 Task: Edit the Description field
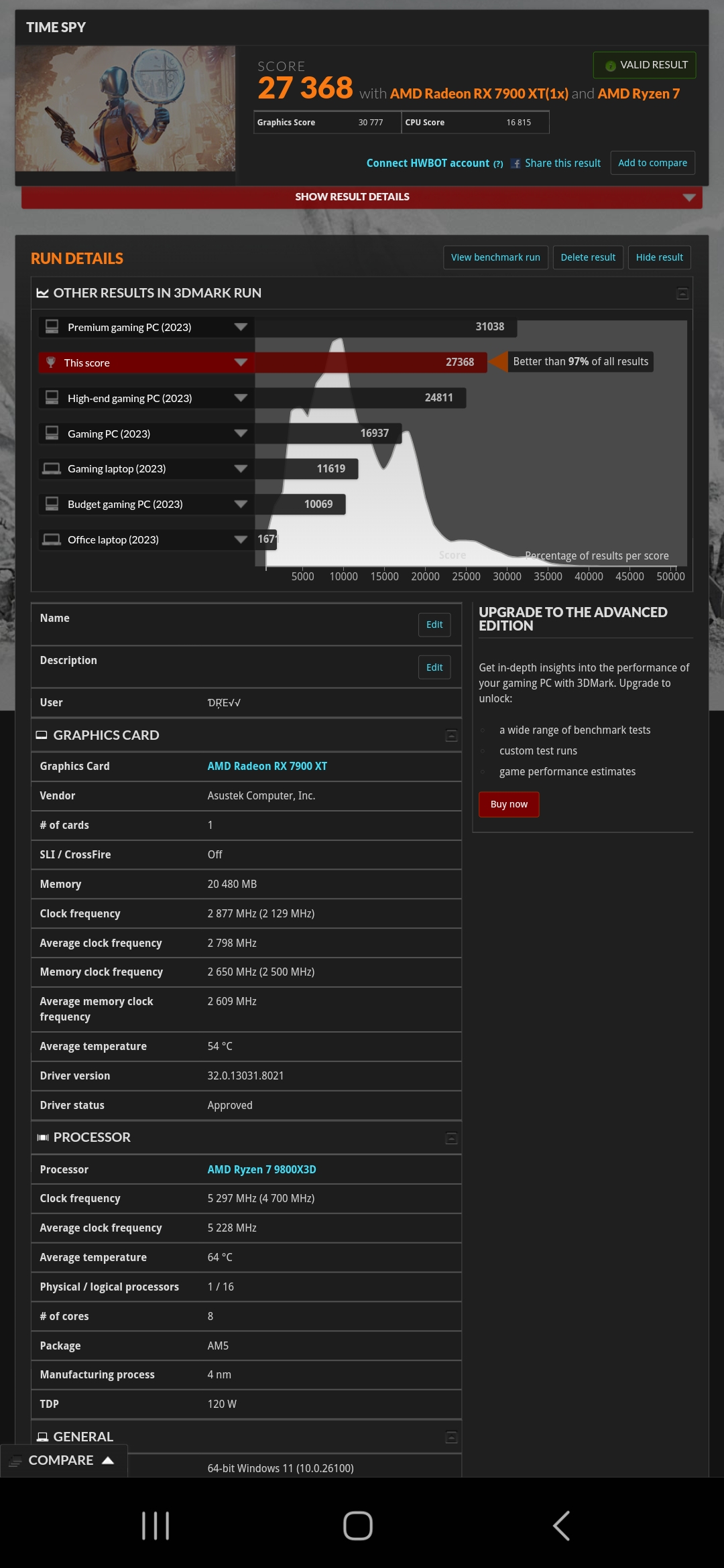tap(434, 667)
